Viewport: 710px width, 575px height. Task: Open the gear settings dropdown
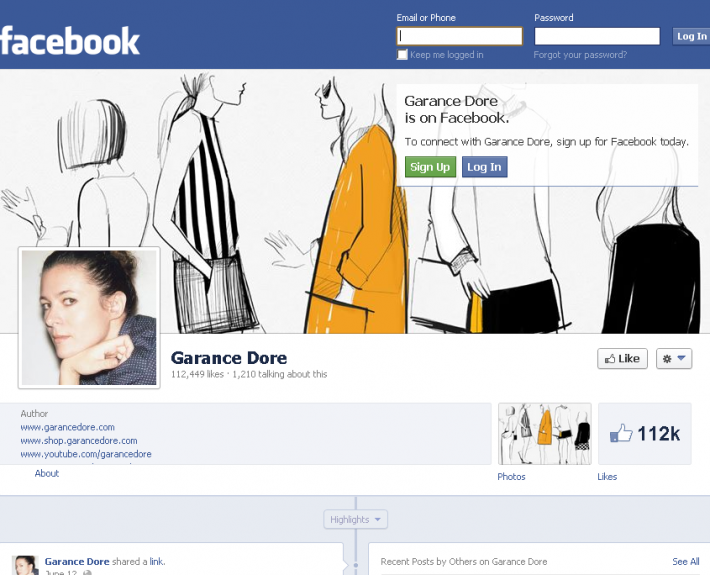pyautogui.click(x=674, y=358)
